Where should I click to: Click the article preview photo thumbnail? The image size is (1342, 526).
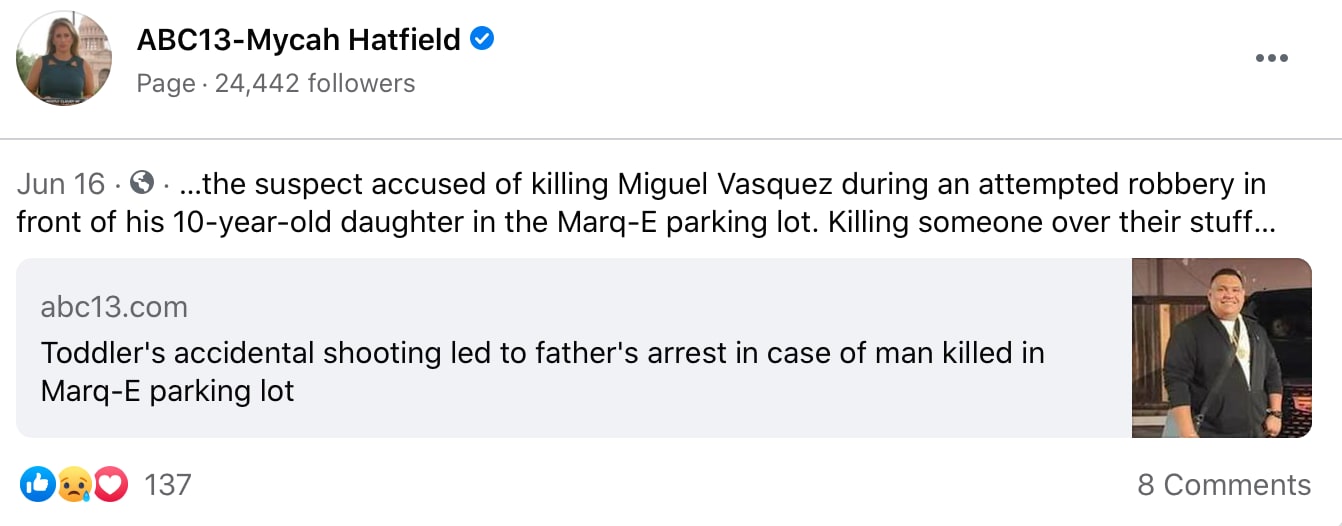tap(1221, 347)
